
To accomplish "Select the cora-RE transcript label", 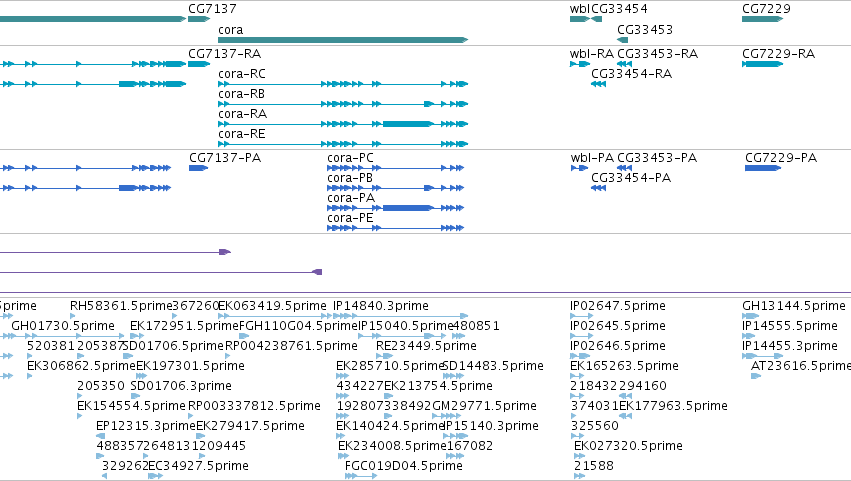I will (x=242, y=134).
